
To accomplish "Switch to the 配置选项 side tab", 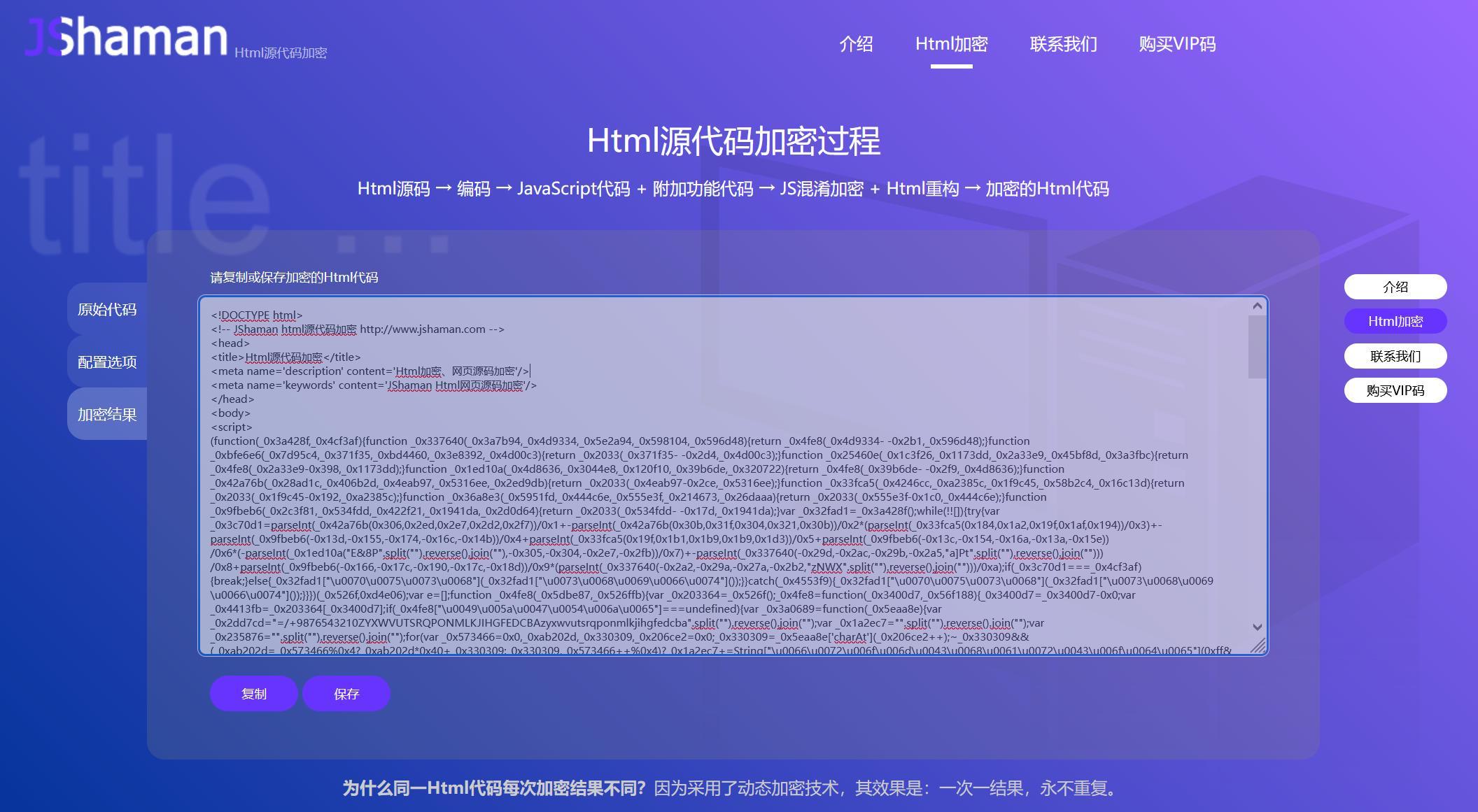I will pyautogui.click(x=107, y=362).
